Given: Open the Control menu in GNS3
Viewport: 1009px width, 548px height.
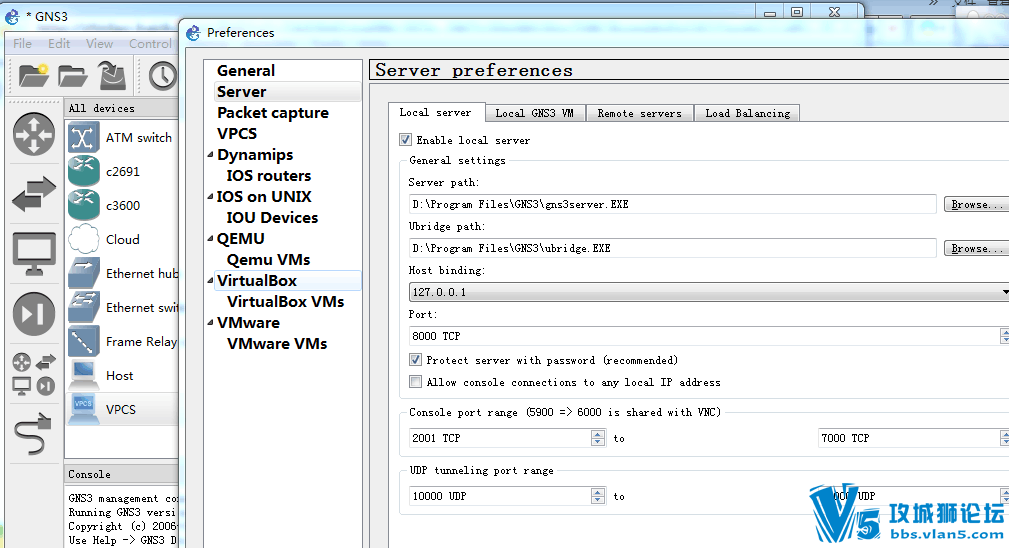Looking at the screenshot, I should 151,43.
